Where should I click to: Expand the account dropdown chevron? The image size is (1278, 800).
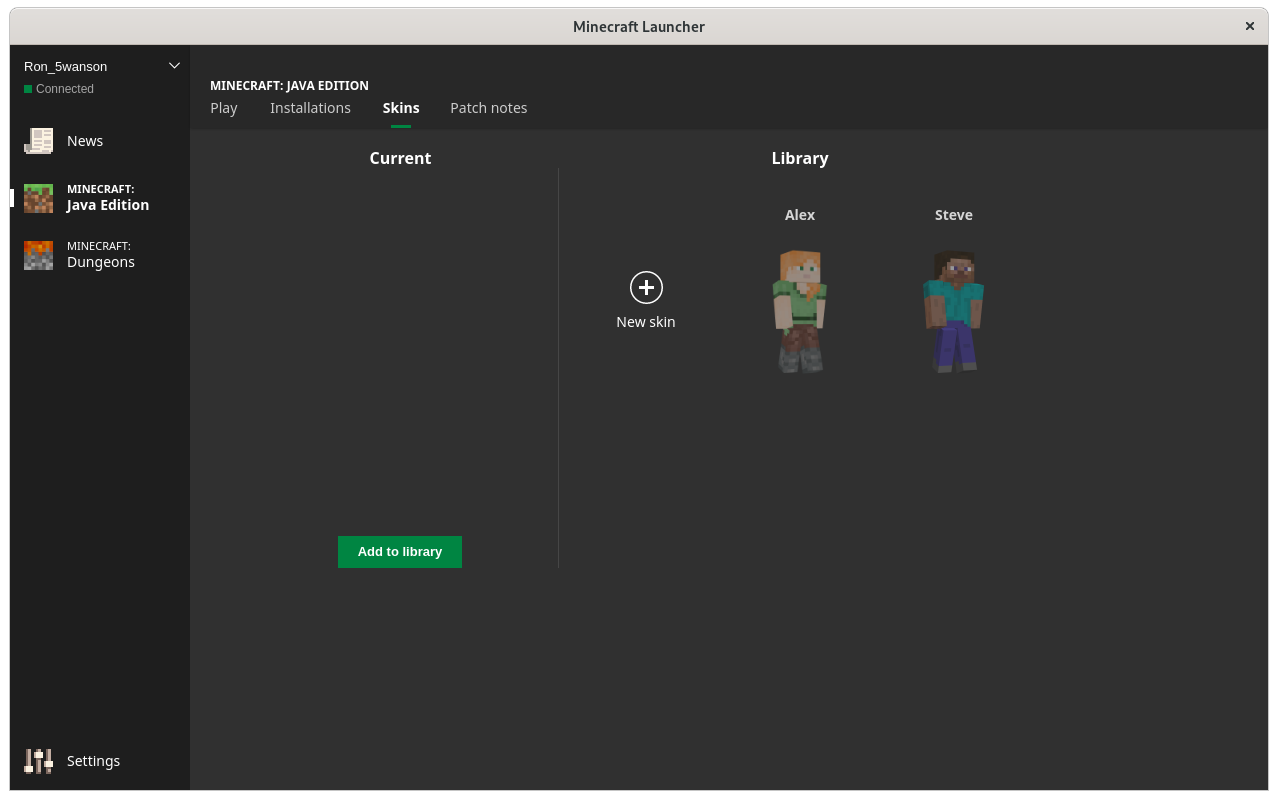coord(174,66)
